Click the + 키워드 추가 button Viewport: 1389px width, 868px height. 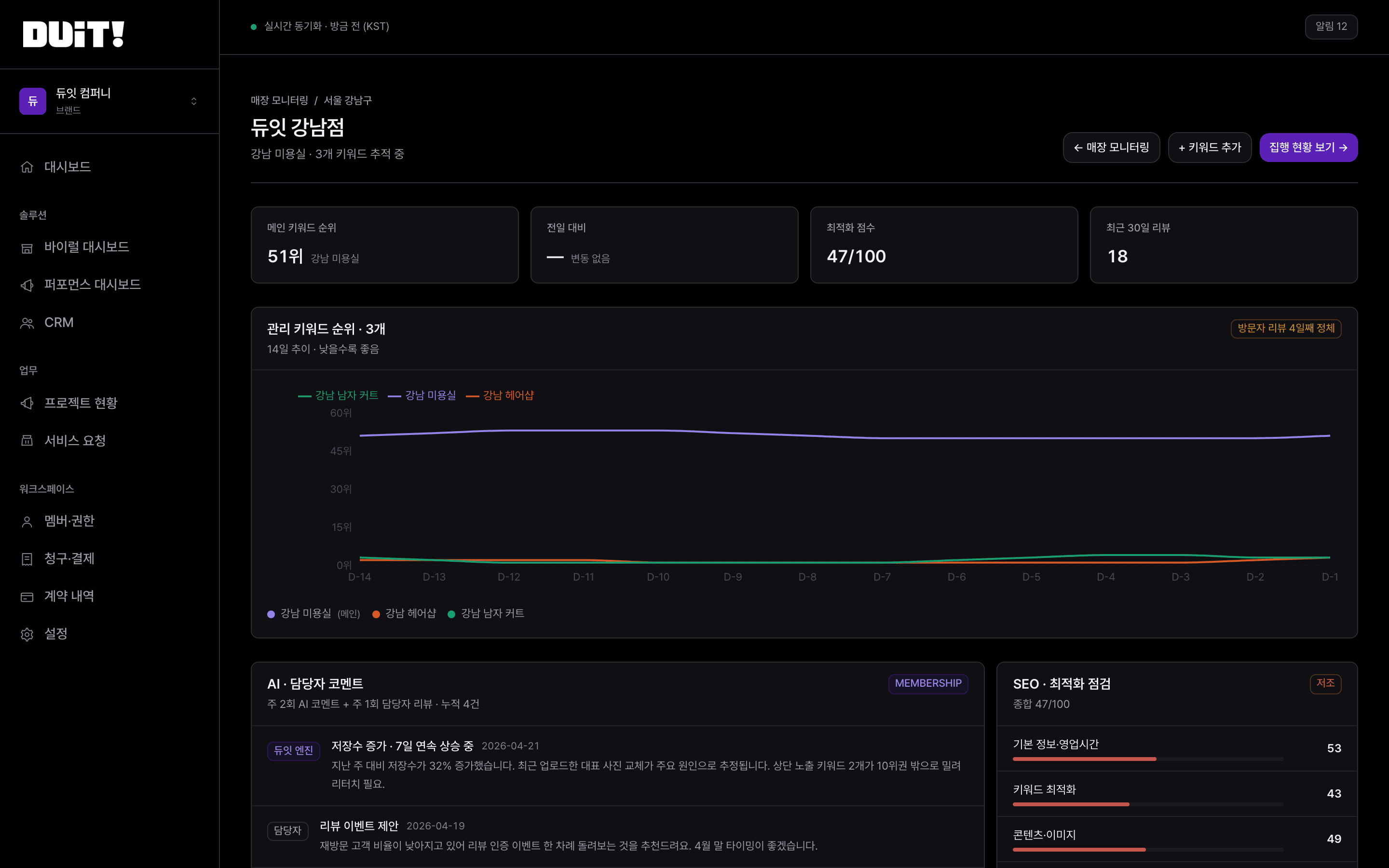1210,148
